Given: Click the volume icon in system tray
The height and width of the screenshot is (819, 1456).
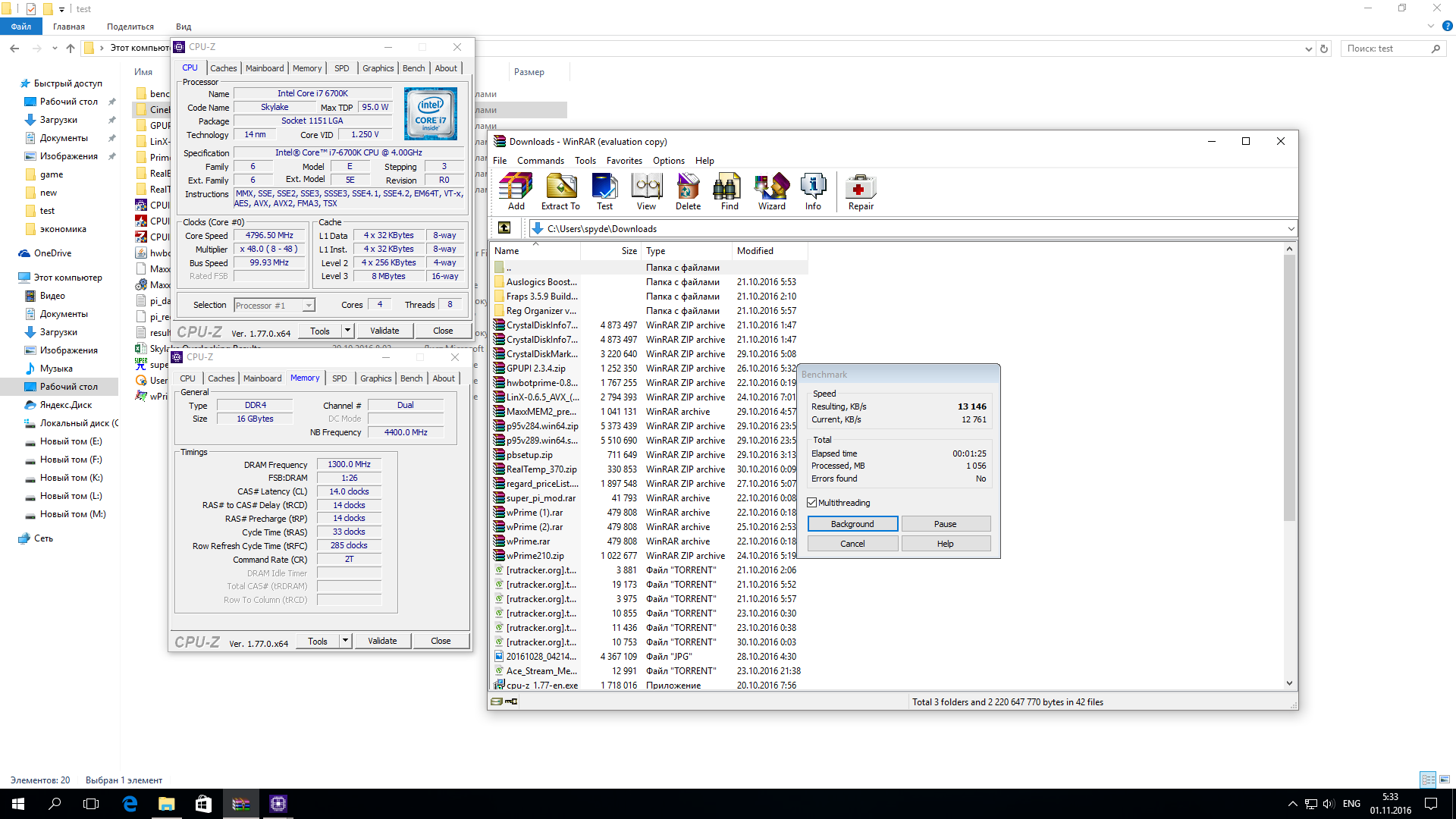Looking at the screenshot, I should tap(1328, 804).
